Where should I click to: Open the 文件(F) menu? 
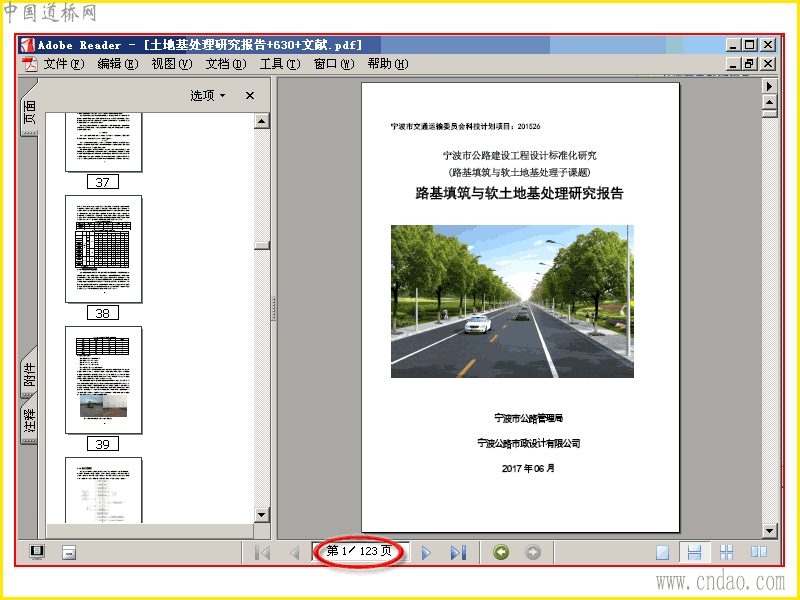pyautogui.click(x=64, y=64)
